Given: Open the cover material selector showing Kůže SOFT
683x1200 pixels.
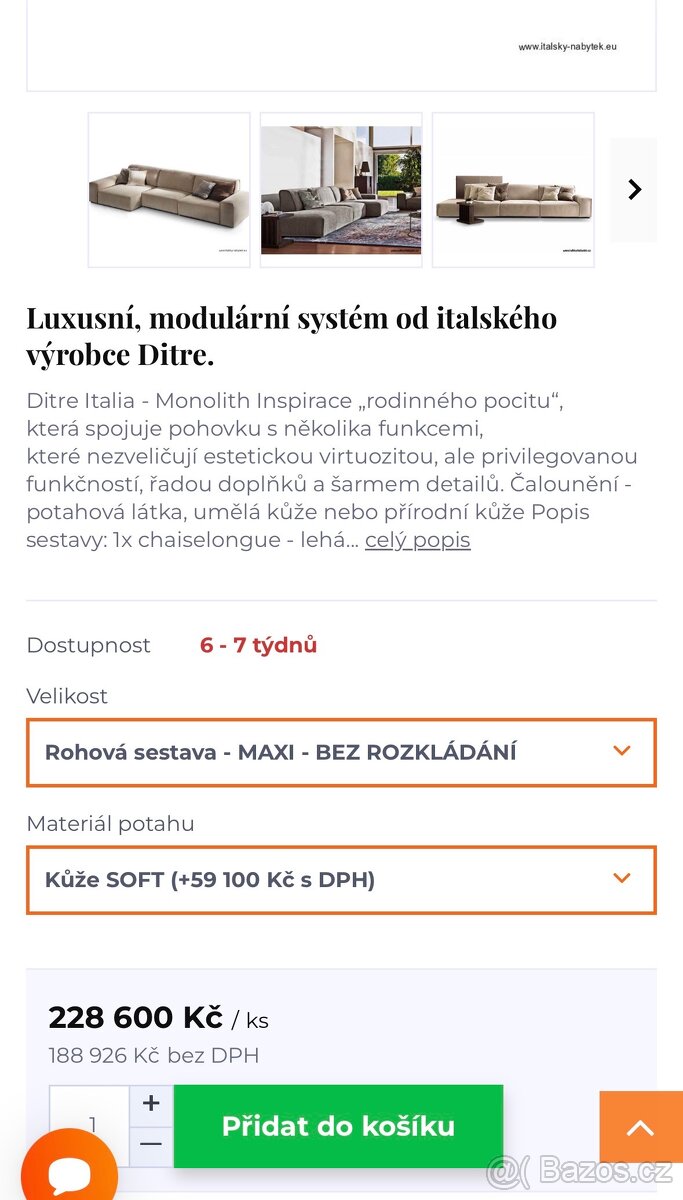Looking at the screenshot, I should pyautogui.click(x=341, y=880).
